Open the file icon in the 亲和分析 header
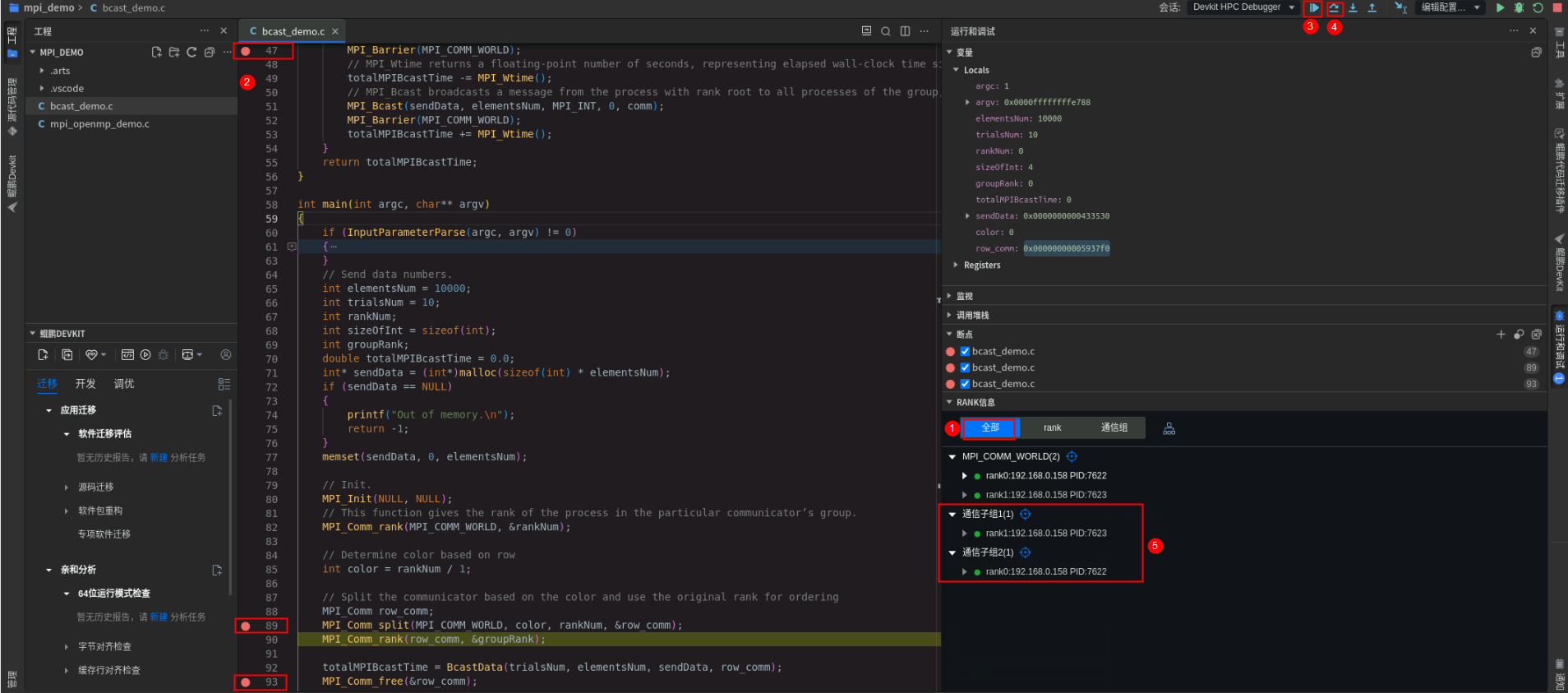This screenshot has width=1568, height=693. pos(217,570)
